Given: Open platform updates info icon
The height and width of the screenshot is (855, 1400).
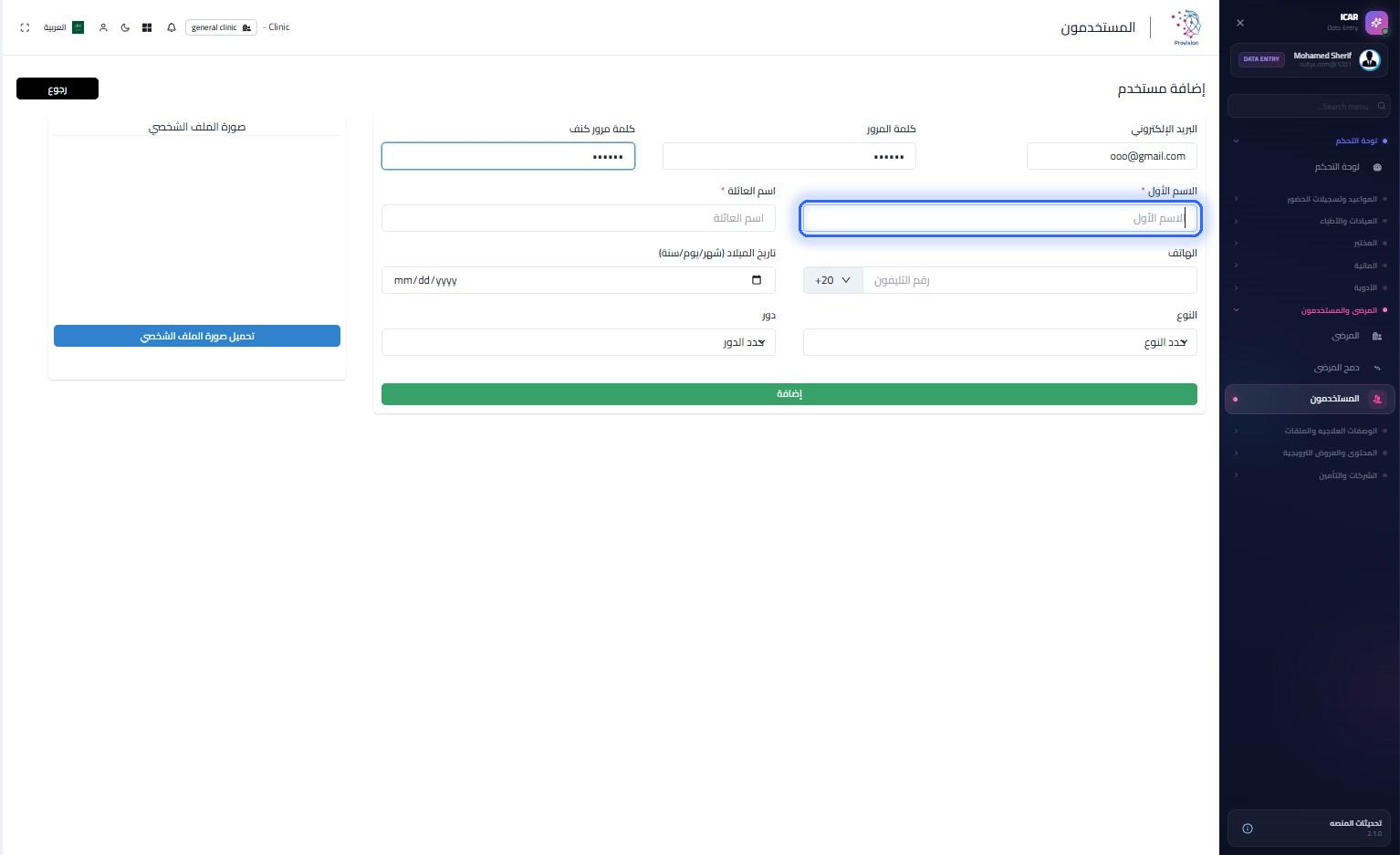Looking at the screenshot, I should 1248,829.
